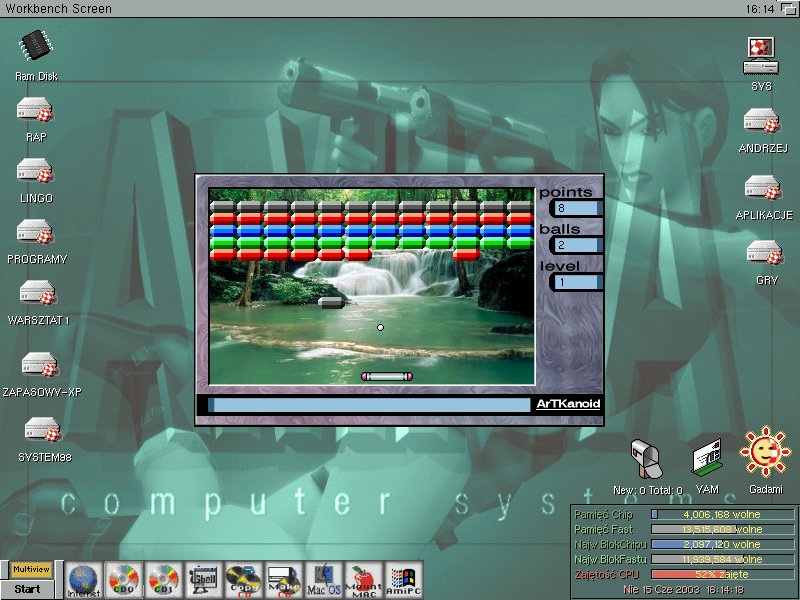Click the balls value field
The width and height of the screenshot is (800, 600).
[576, 245]
